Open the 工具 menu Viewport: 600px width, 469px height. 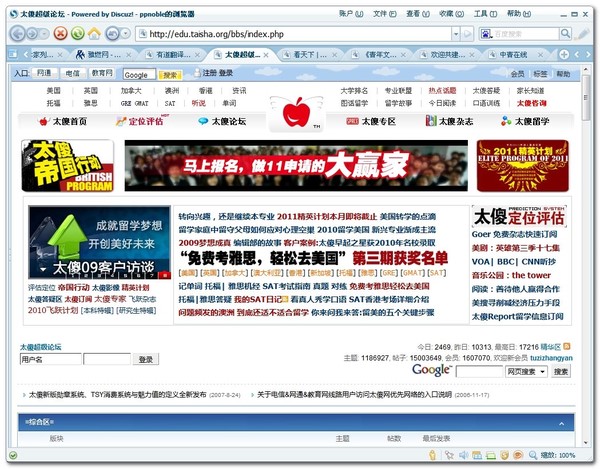[x=485, y=14]
